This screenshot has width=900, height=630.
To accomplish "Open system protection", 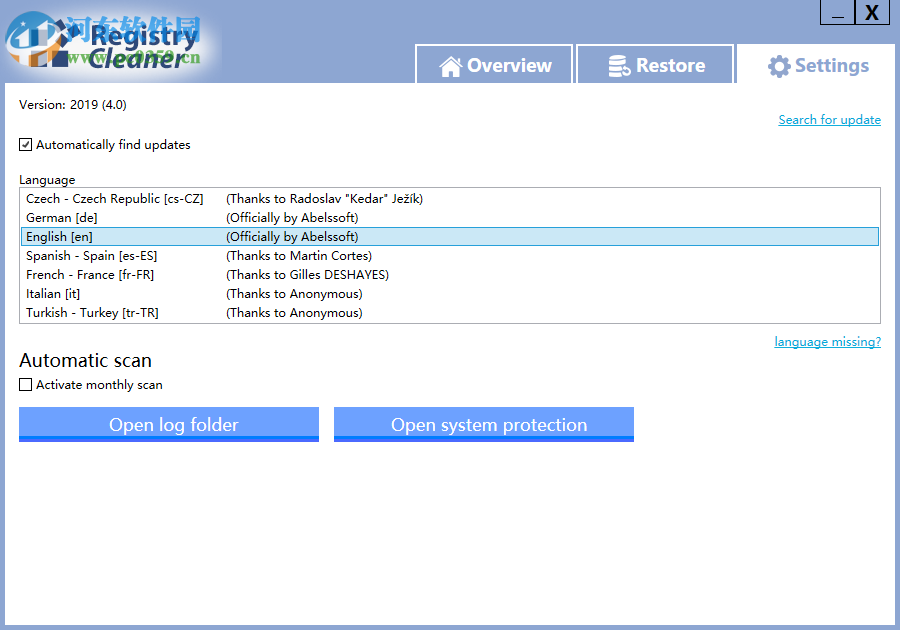I will (483, 424).
